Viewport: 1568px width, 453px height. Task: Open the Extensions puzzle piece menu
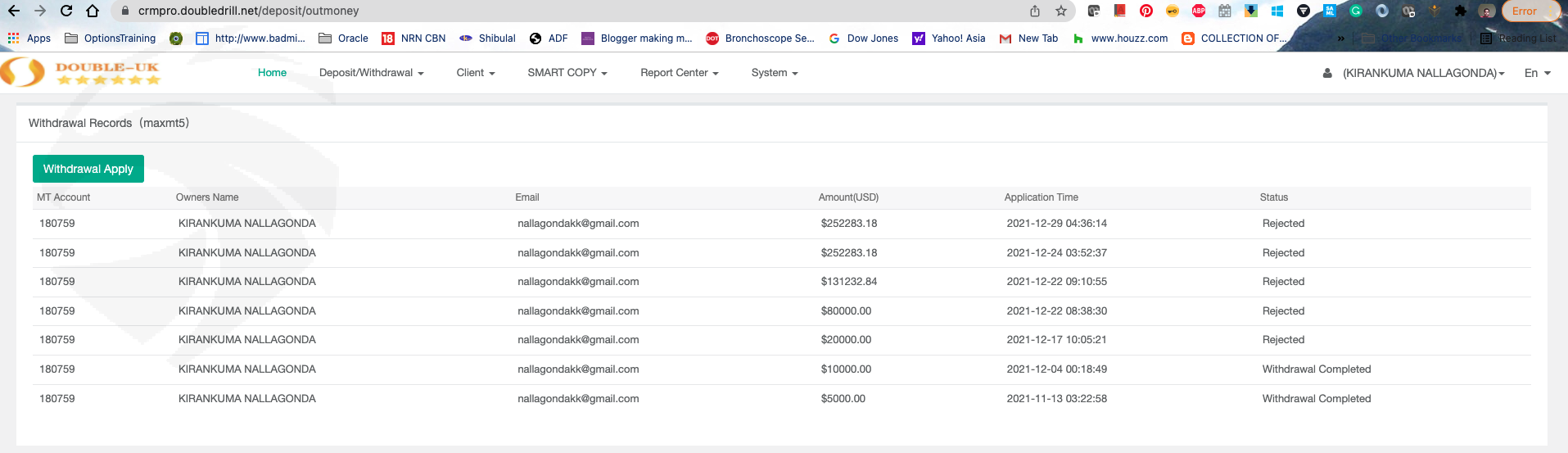click(x=1461, y=11)
